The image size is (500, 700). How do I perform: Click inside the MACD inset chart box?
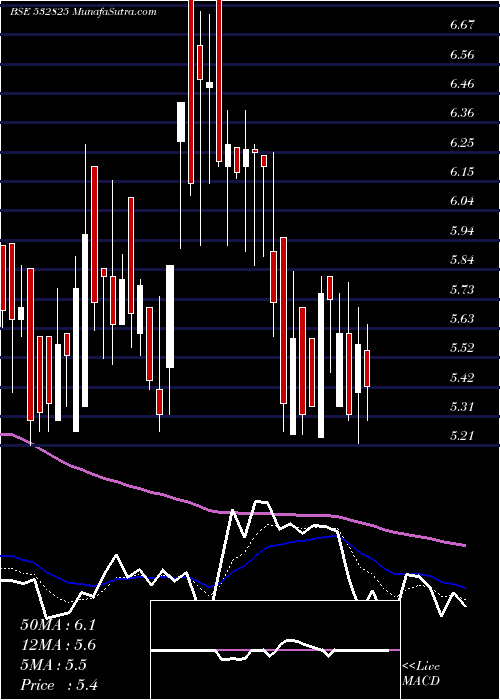(275, 650)
